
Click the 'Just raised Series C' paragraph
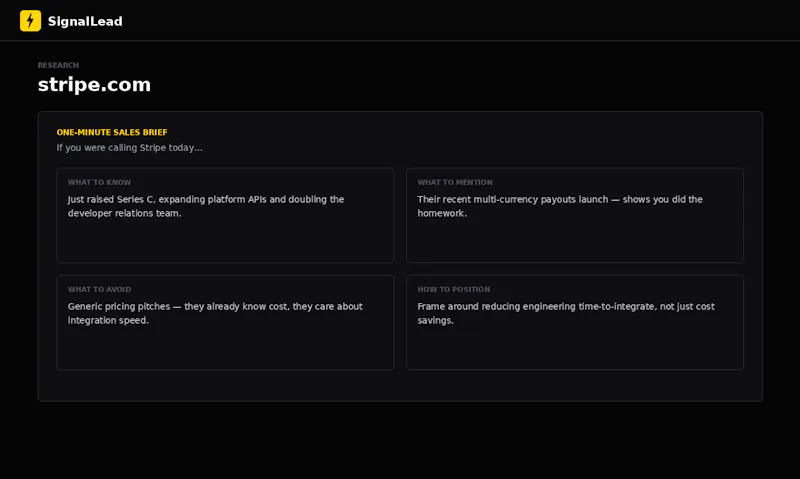pos(206,206)
